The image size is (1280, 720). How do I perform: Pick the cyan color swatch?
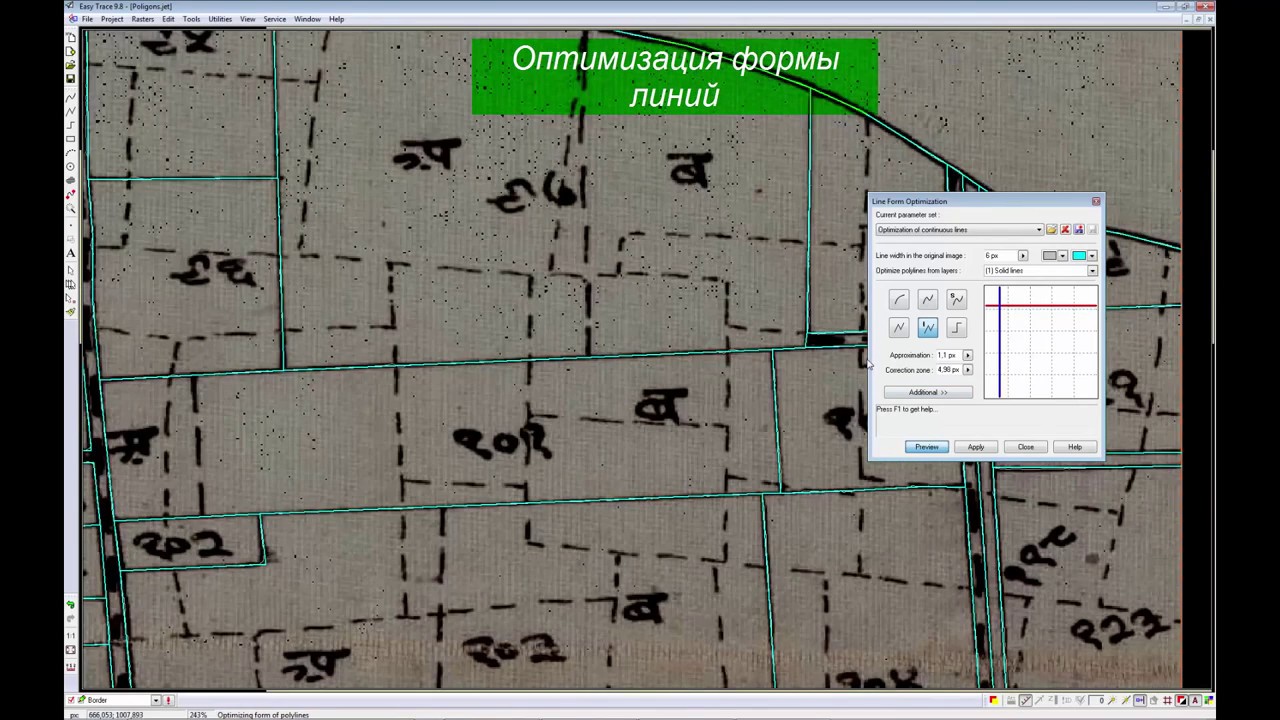tap(1078, 256)
